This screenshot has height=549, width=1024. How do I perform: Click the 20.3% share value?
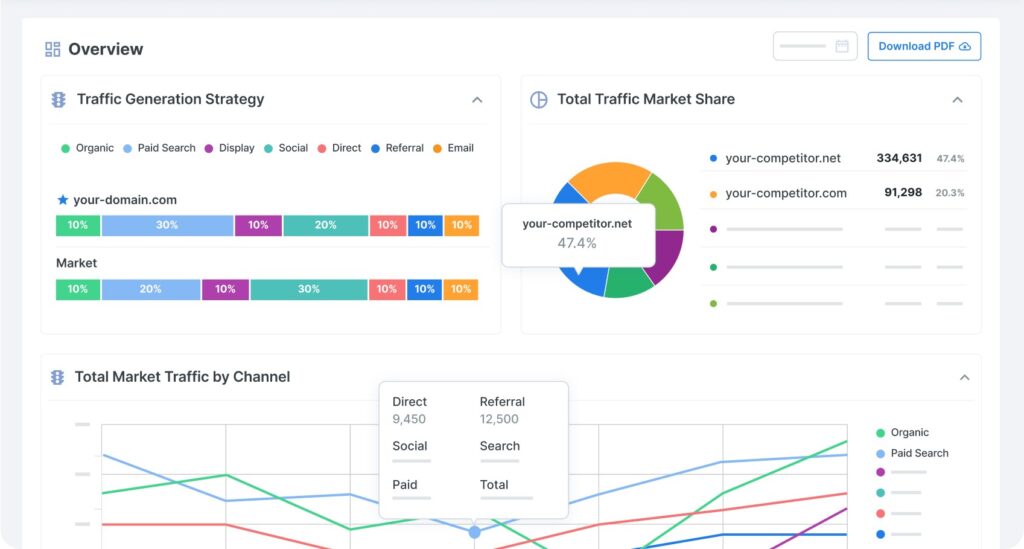950,193
